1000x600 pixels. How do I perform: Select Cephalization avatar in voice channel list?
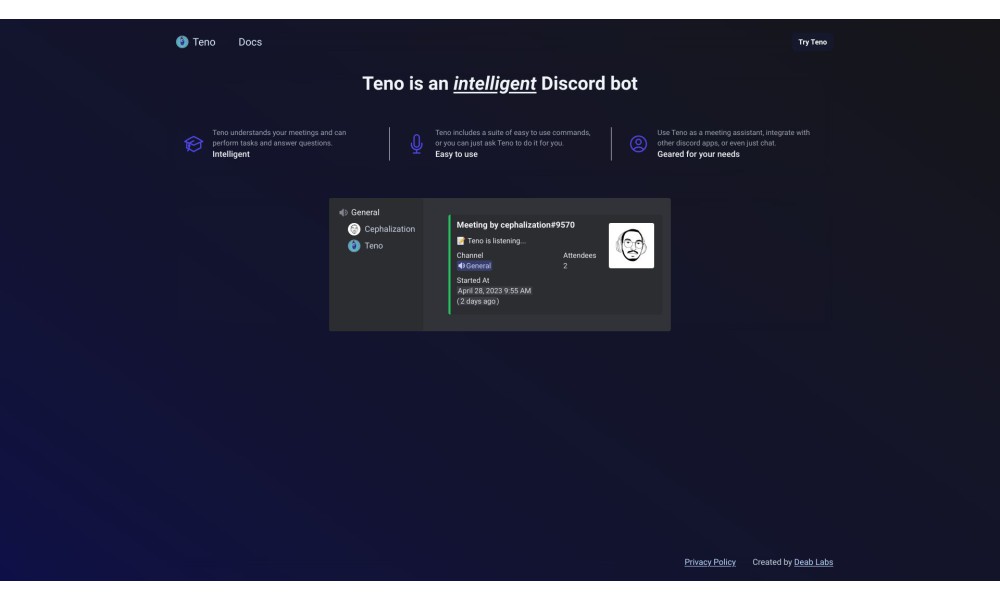[x=354, y=229]
